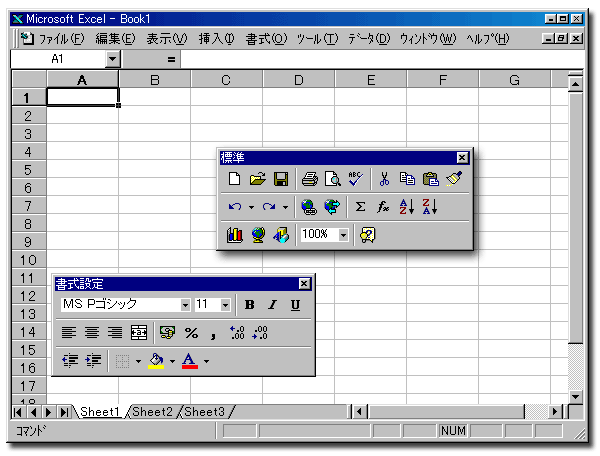Insert hyperlink with globe-chain icon

pyautogui.click(x=308, y=207)
